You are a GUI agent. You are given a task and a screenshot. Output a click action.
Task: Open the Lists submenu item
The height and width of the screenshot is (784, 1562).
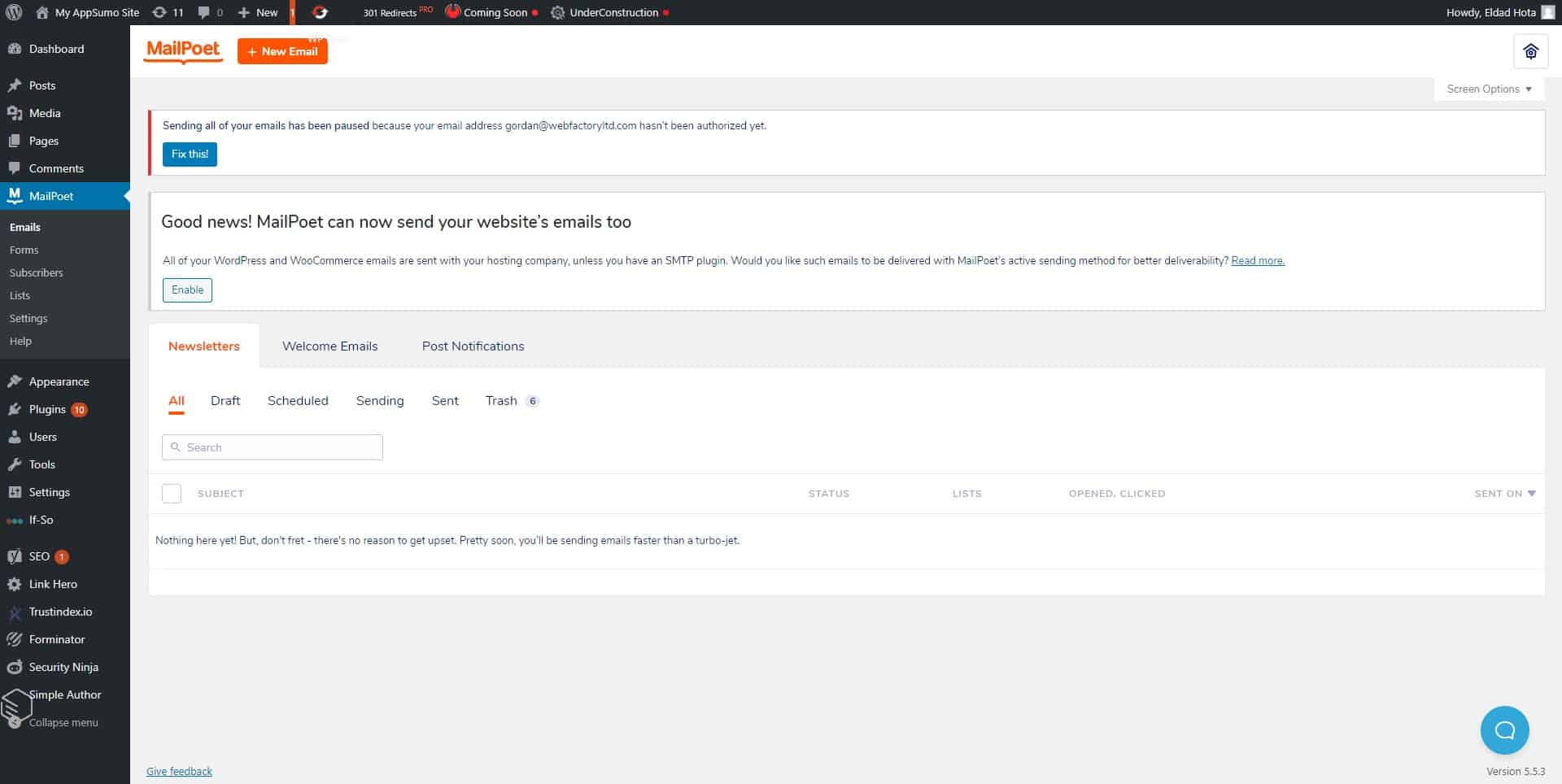20,295
